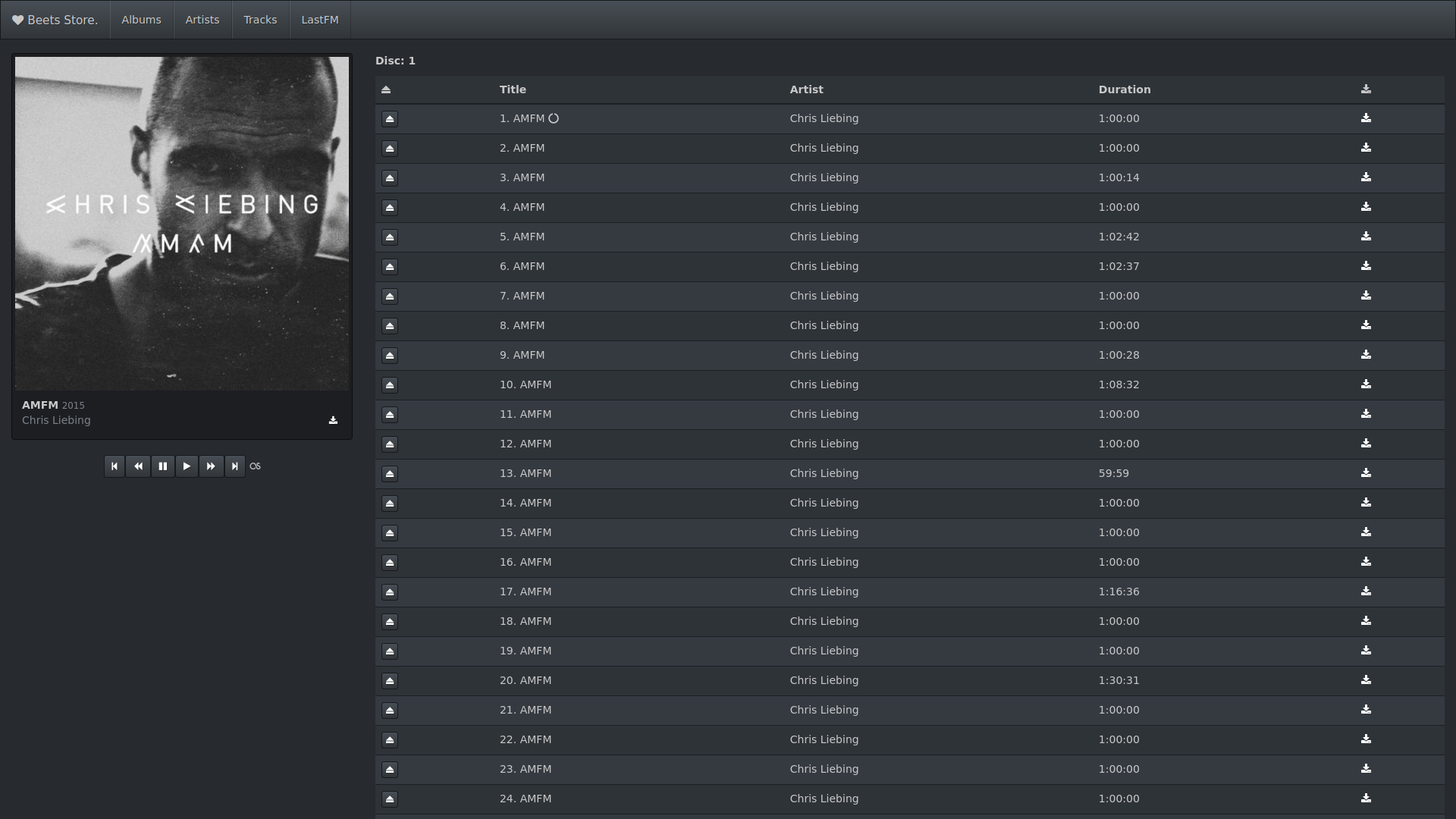Download track 5 AMFM
The height and width of the screenshot is (819, 1456).
1366,237
